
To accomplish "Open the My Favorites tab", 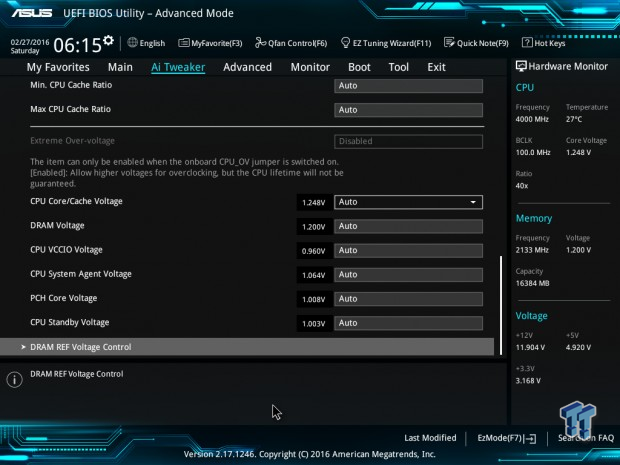I will [x=58, y=67].
